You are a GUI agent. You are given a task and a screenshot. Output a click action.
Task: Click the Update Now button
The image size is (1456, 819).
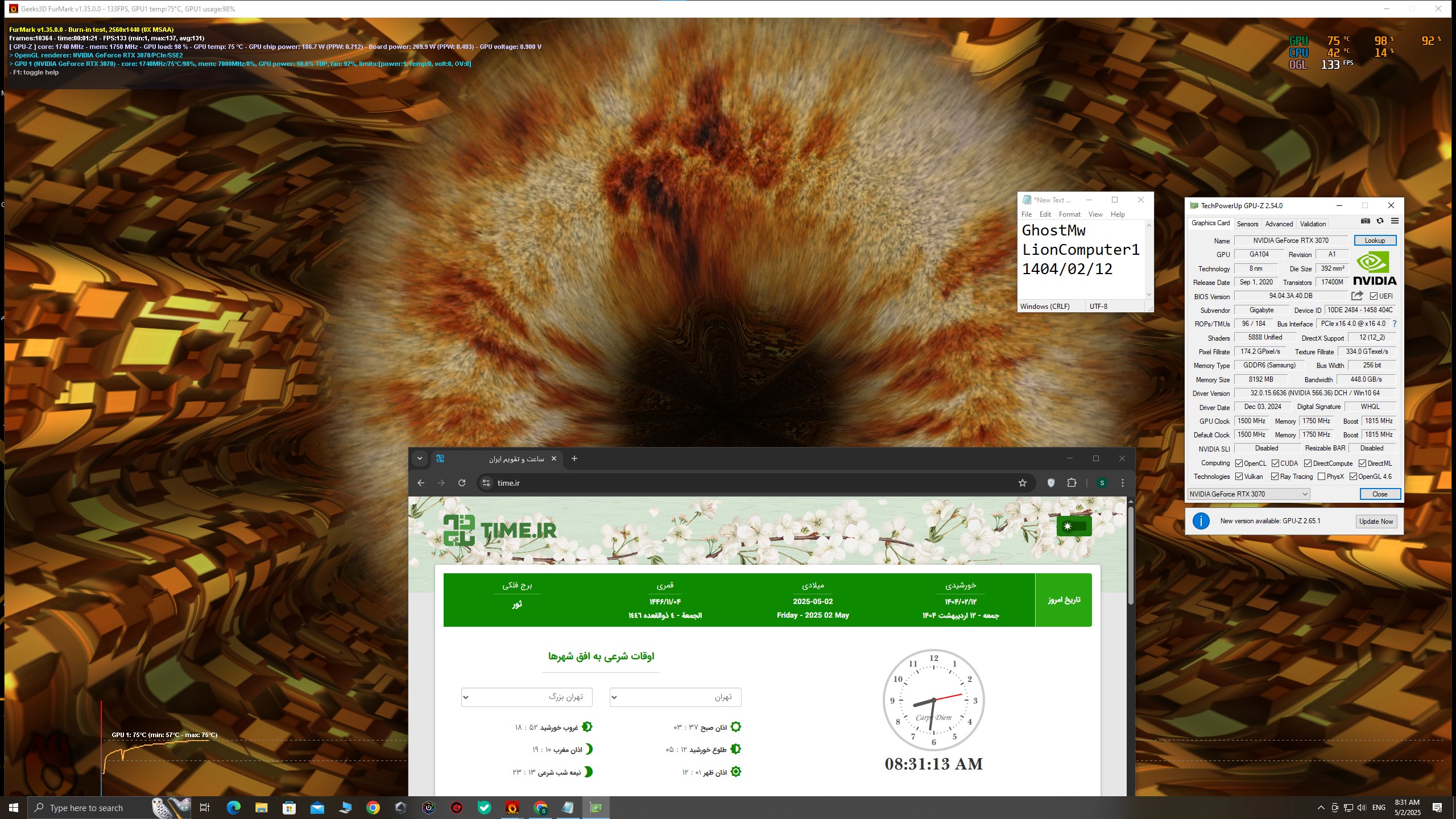click(1375, 522)
